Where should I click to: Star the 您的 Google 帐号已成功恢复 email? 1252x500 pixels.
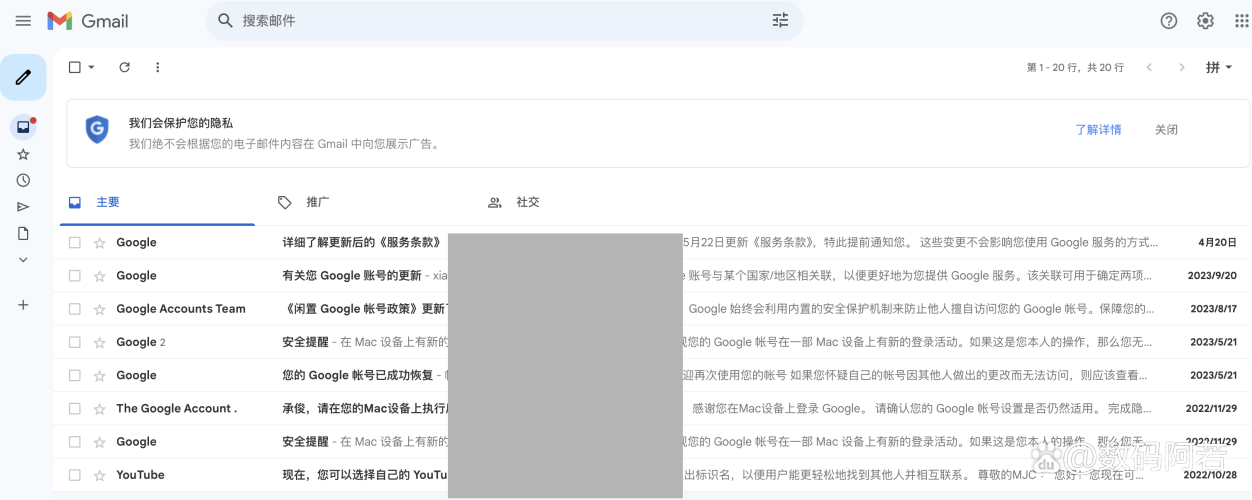point(99,376)
